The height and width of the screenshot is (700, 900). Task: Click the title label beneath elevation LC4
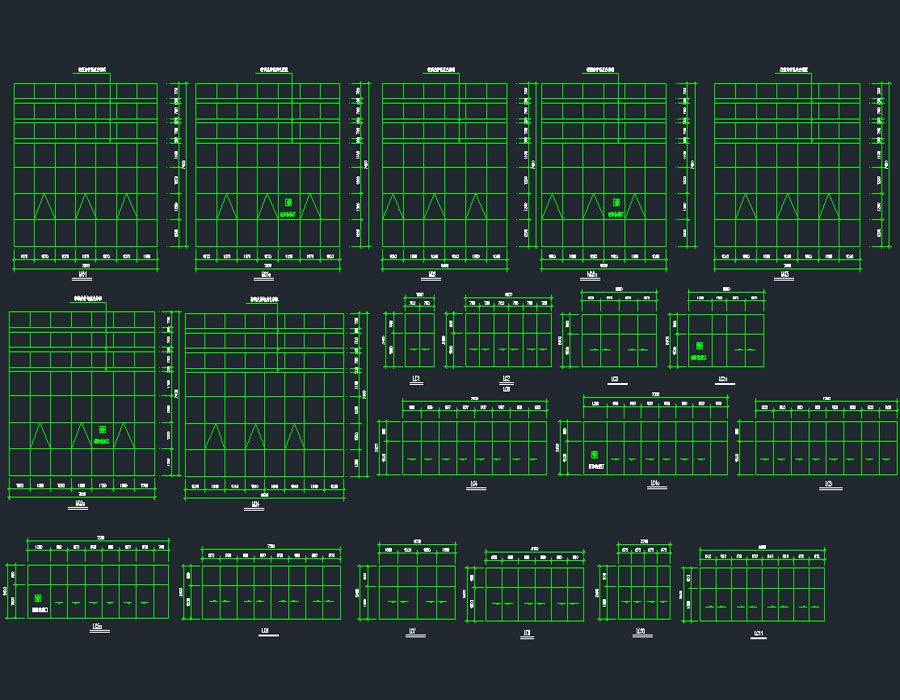[473, 485]
